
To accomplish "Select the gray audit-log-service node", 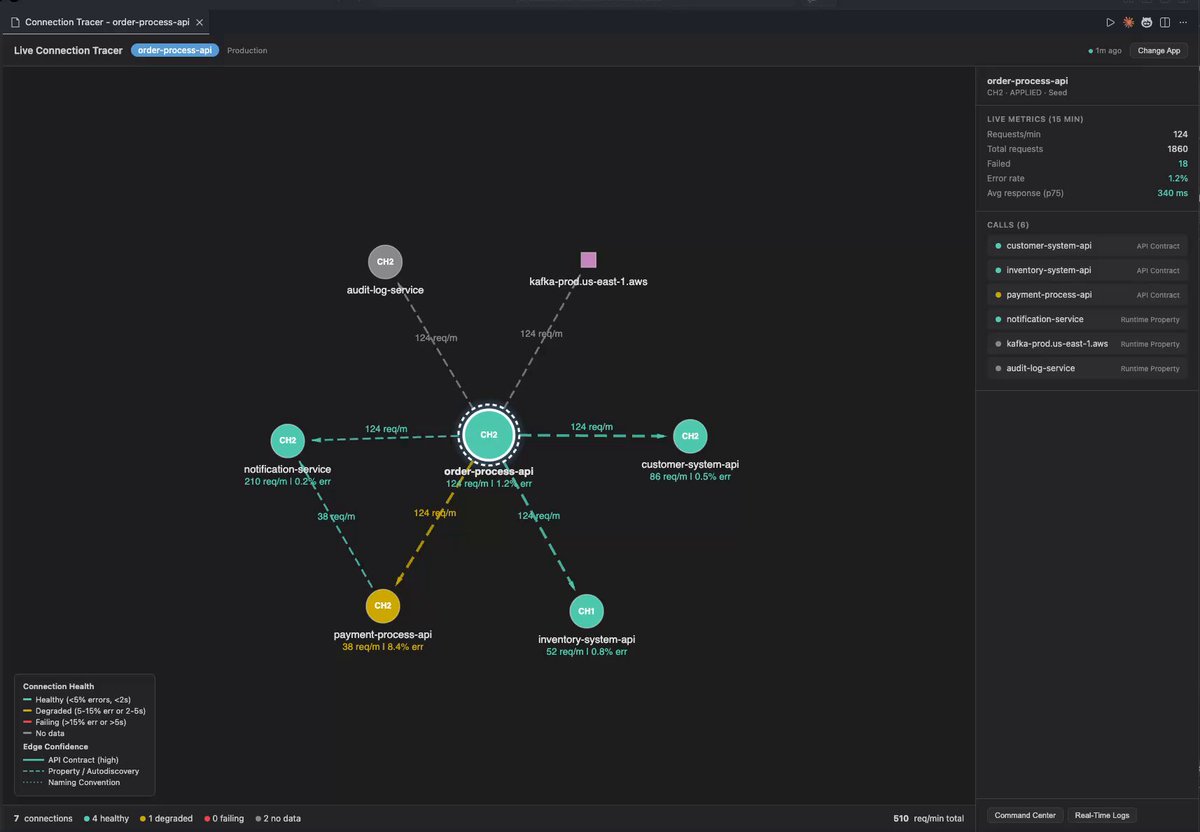I will (385, 262).
